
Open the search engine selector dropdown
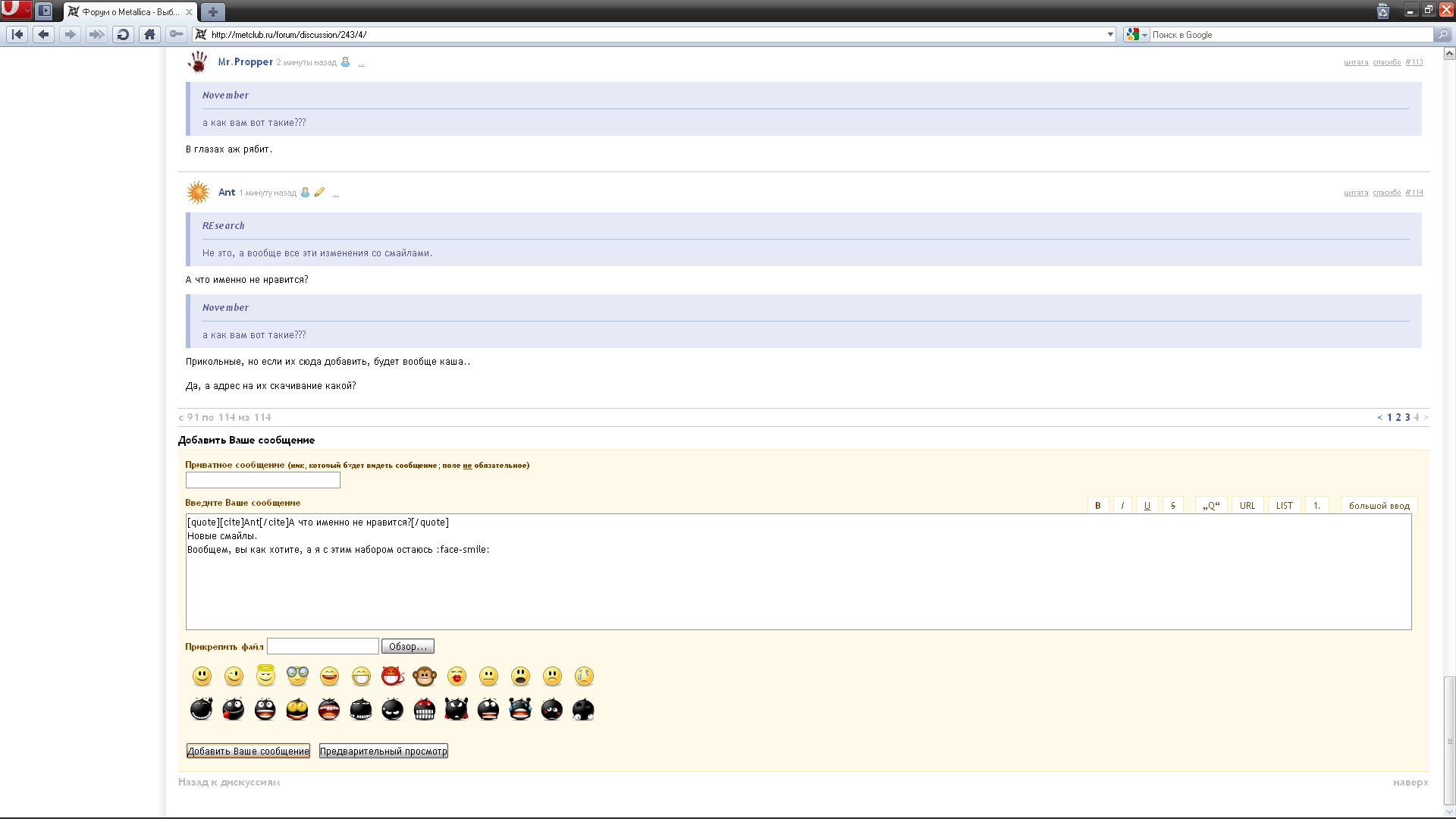[1136, 34]
